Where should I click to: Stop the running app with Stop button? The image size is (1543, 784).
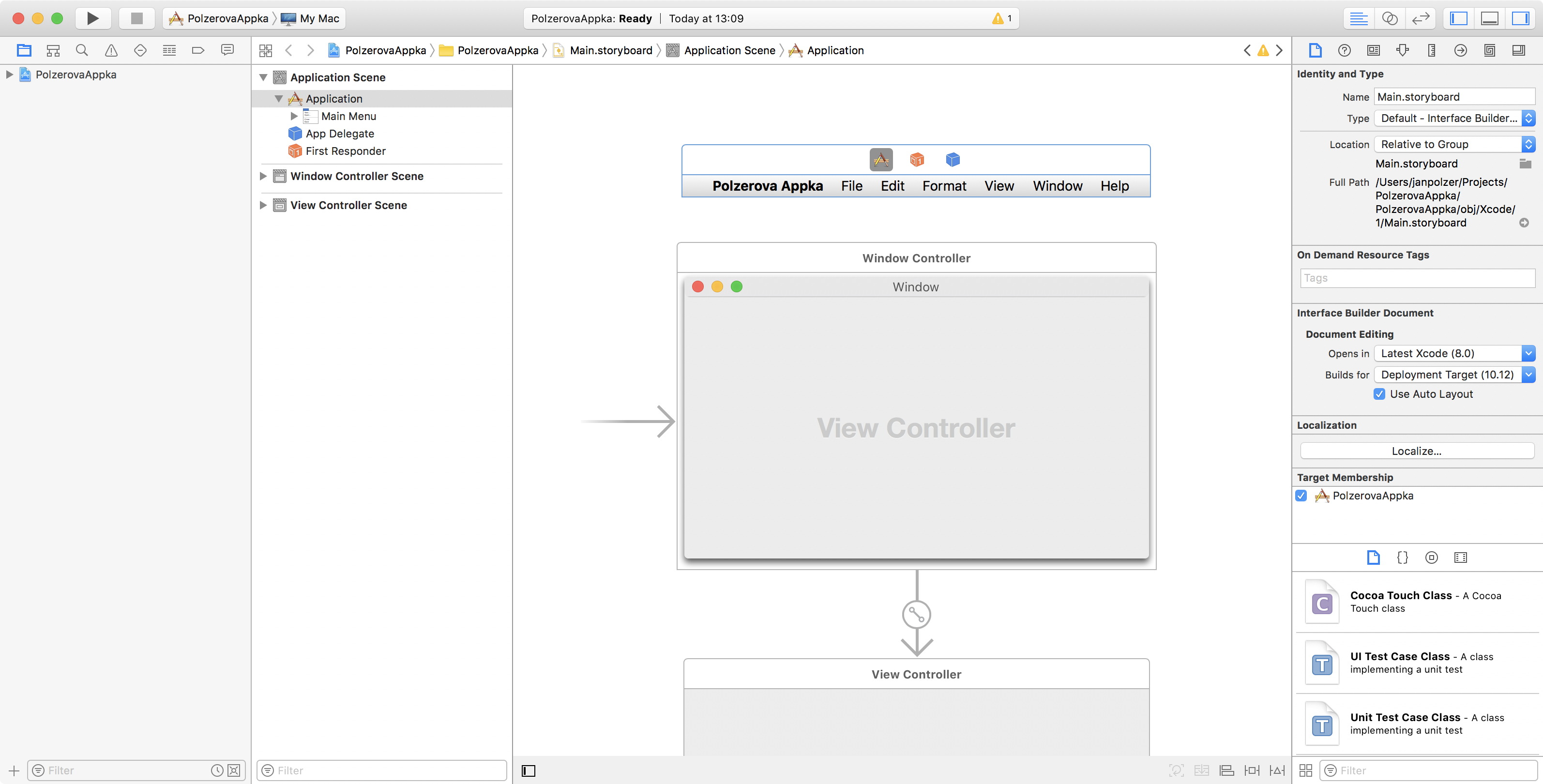pyautogui.click(x=136, y=18)
